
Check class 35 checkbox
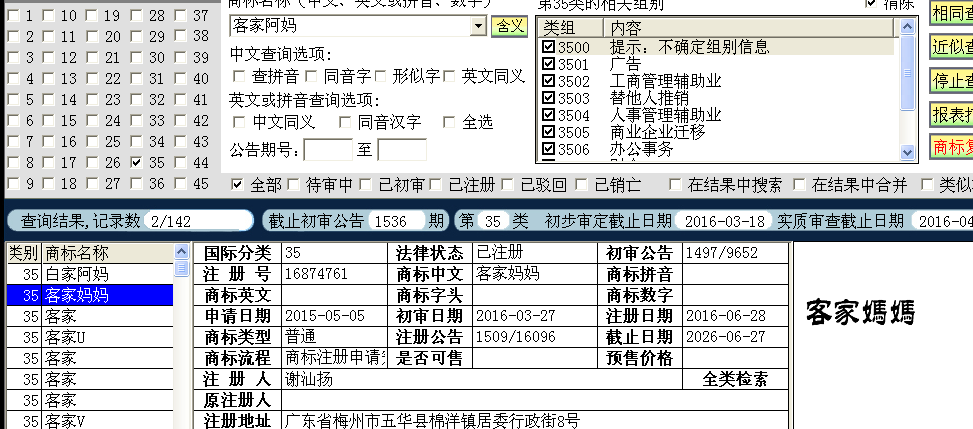pos(137,163)
